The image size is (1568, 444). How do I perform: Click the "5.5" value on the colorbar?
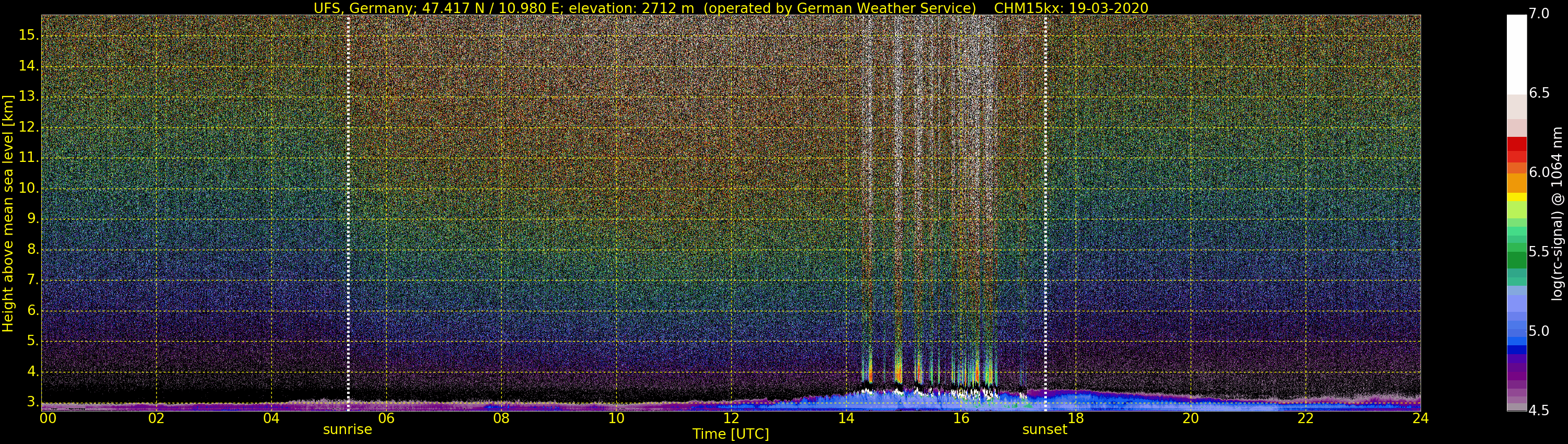[x=1539, y=252]
